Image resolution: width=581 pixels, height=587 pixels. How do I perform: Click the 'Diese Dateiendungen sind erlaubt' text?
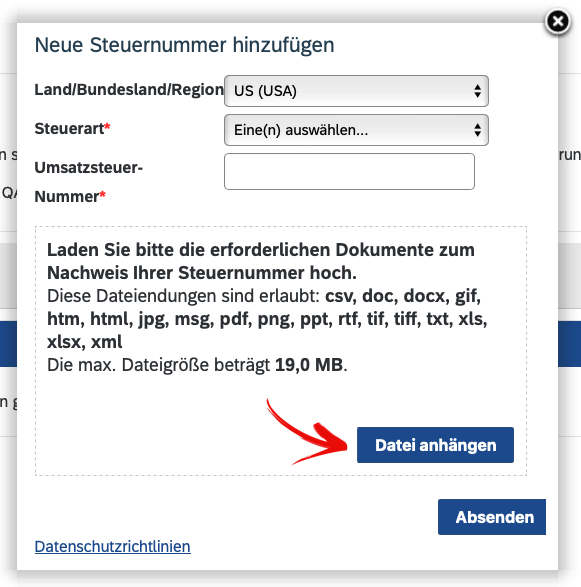pos(183,296)
